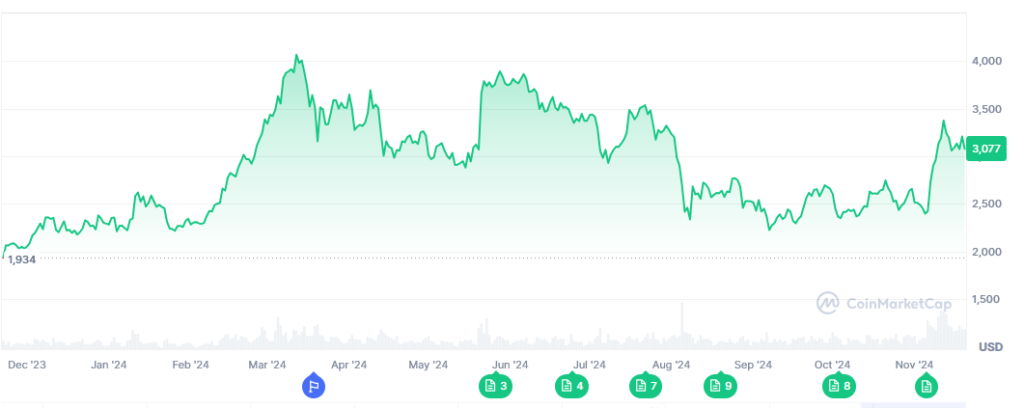Click the Oct '24 date label
The image size is (1024, 408).
pyautogui.click(x=832, y=365)
